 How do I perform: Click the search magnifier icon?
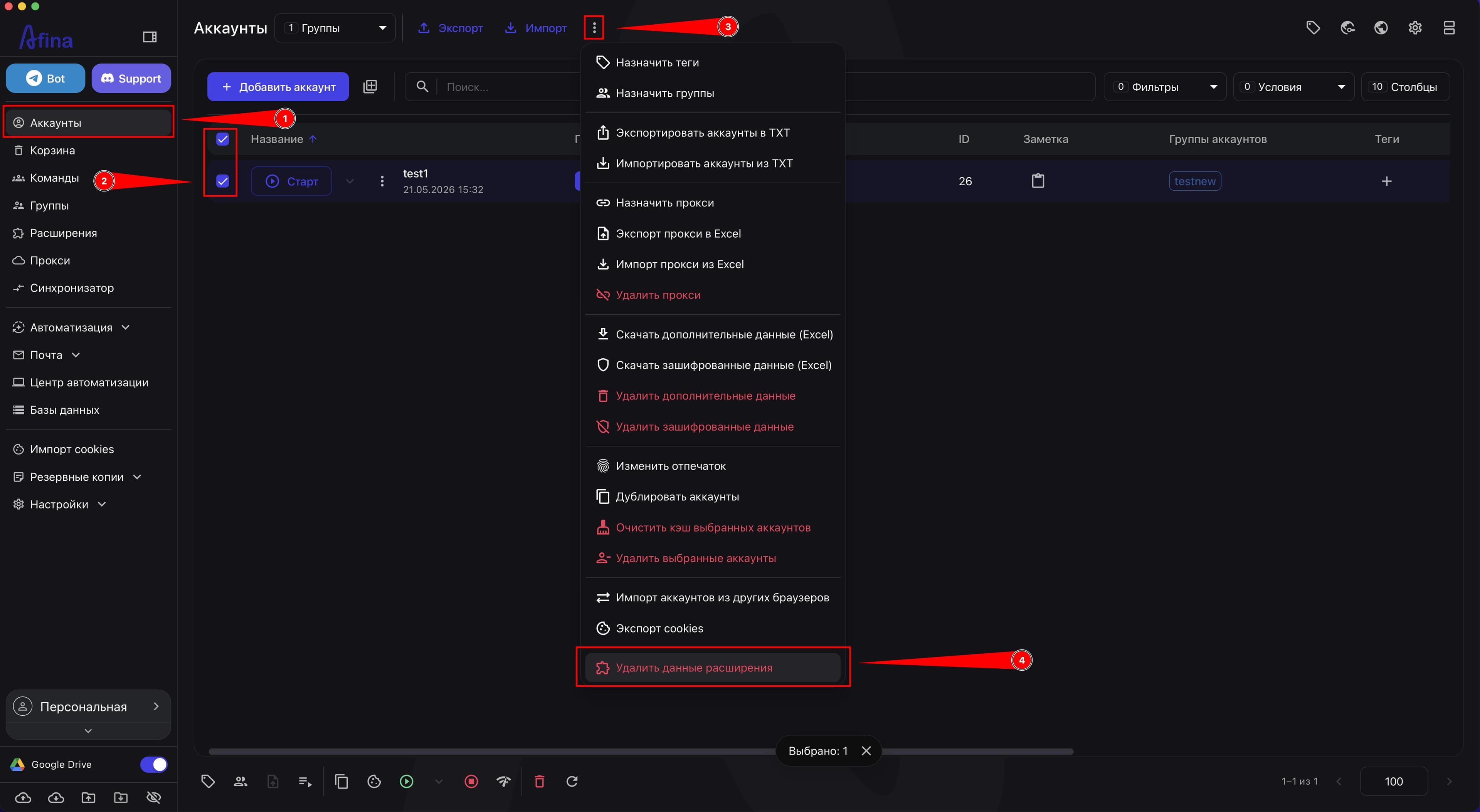click(422, 87)
